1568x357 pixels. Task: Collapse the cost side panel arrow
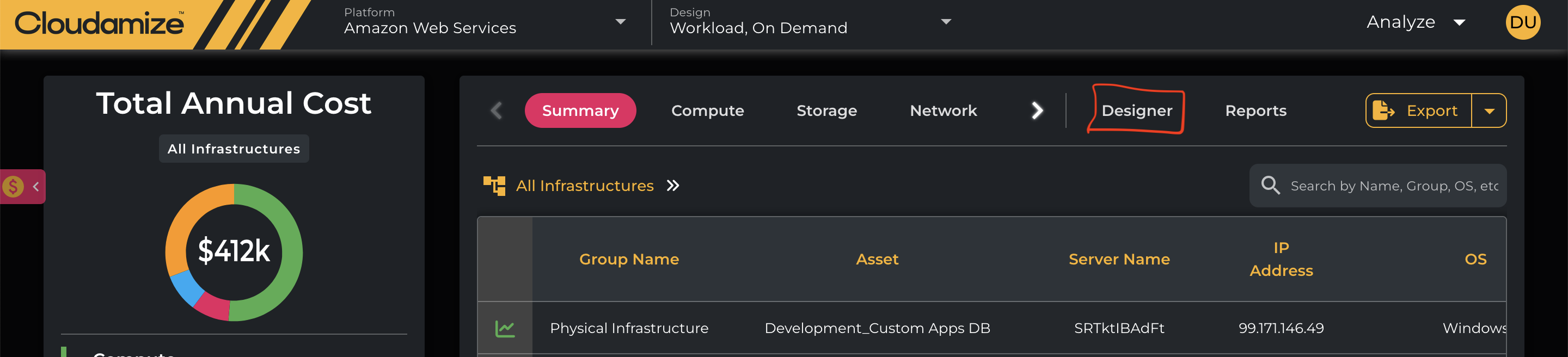36,187
